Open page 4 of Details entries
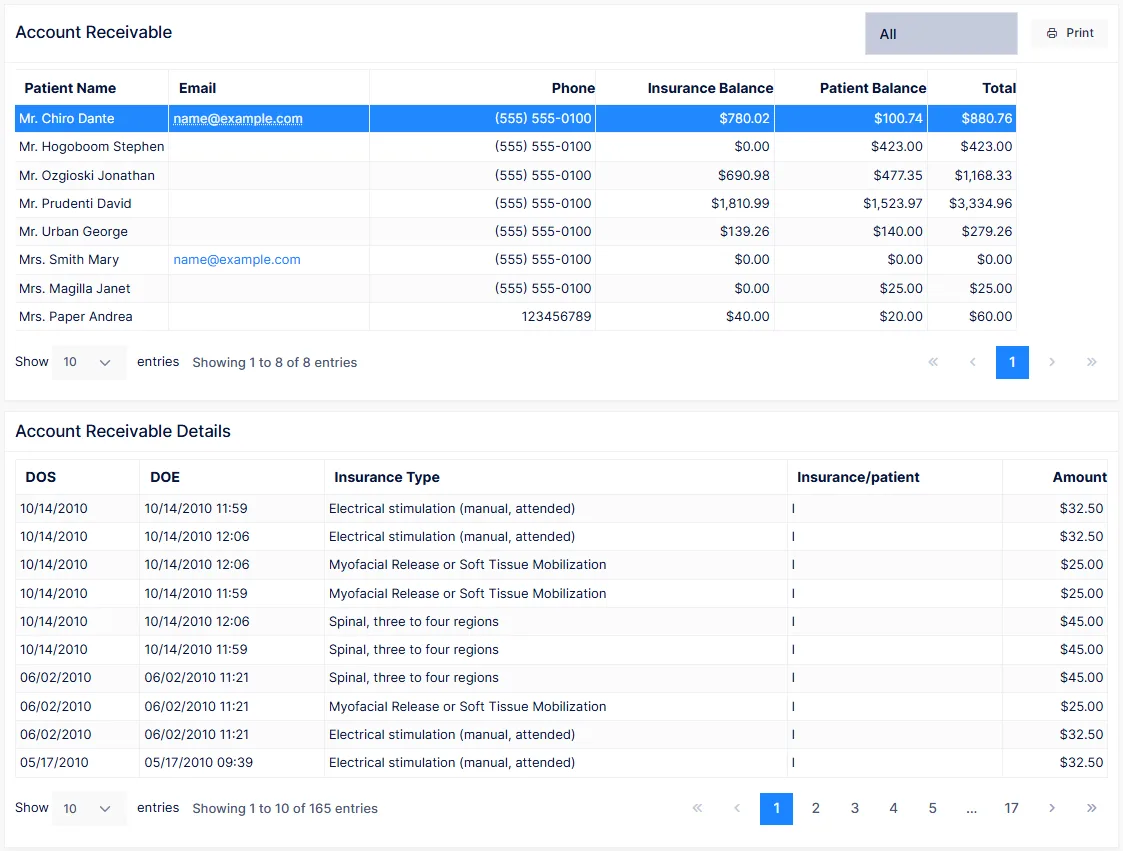 (x=893, y=809)
